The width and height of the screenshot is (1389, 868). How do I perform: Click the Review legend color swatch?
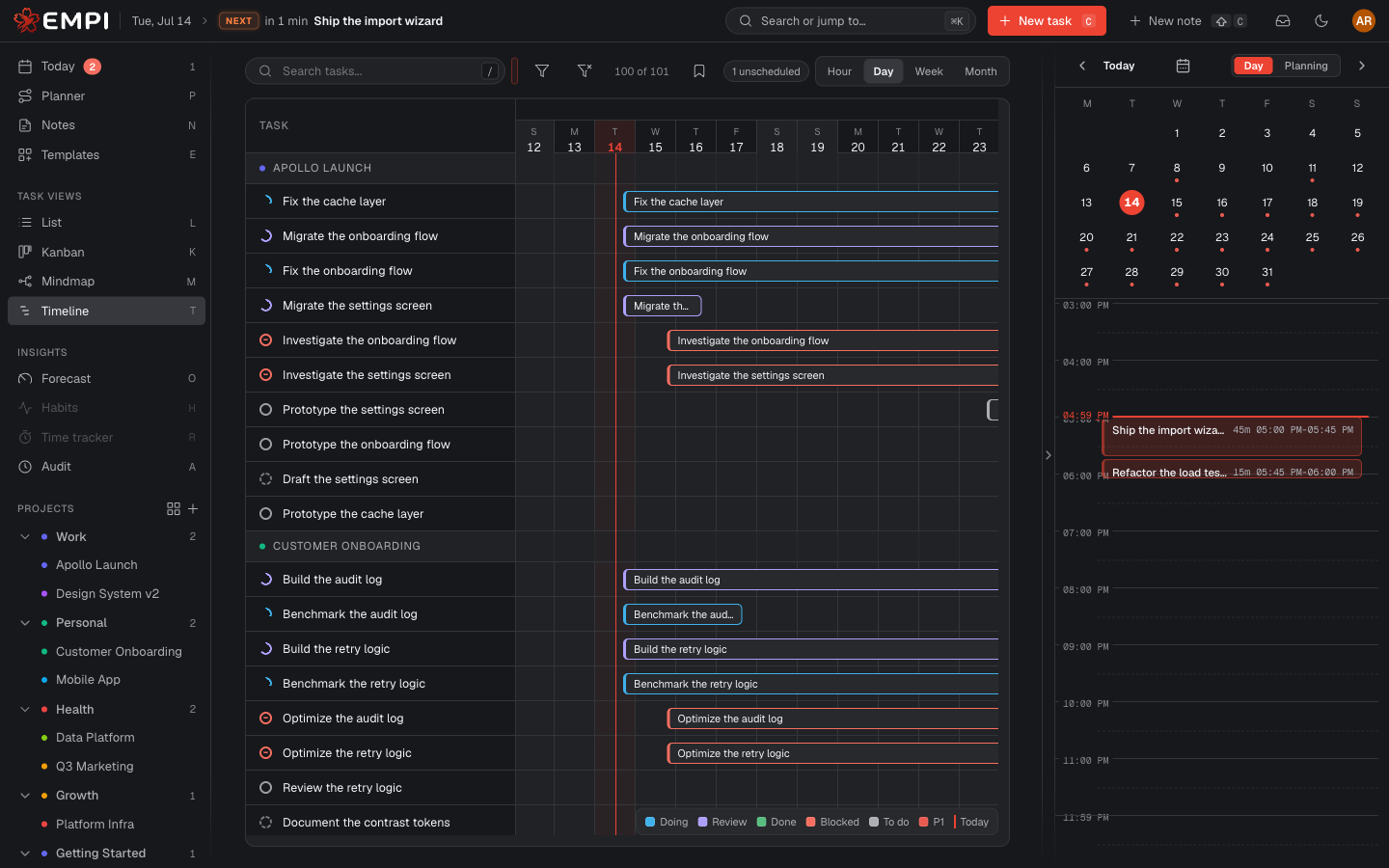[703, 823]
